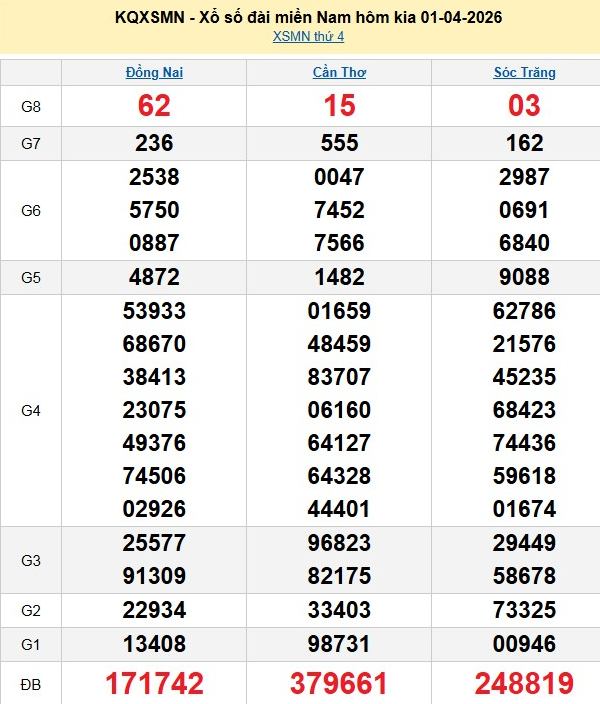Select Cần Thơ G2 number 33403

pos(339,609)
